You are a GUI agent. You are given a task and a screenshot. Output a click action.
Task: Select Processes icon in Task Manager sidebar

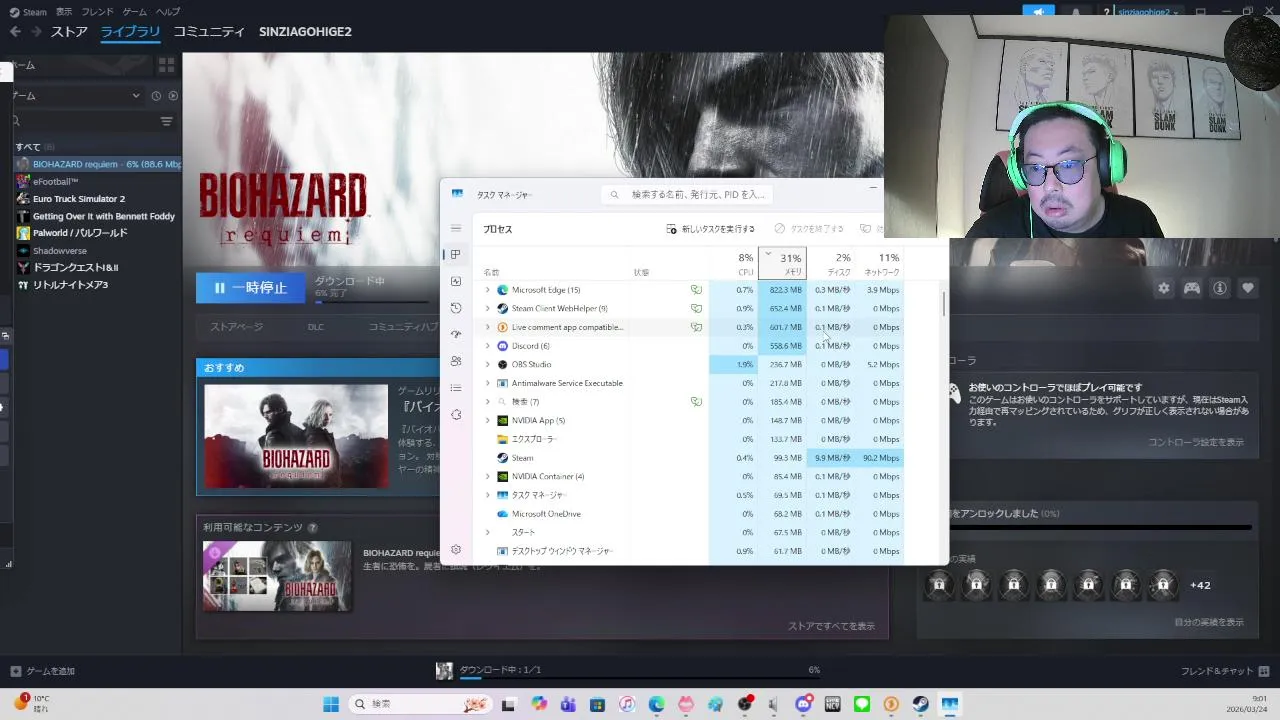456,254
